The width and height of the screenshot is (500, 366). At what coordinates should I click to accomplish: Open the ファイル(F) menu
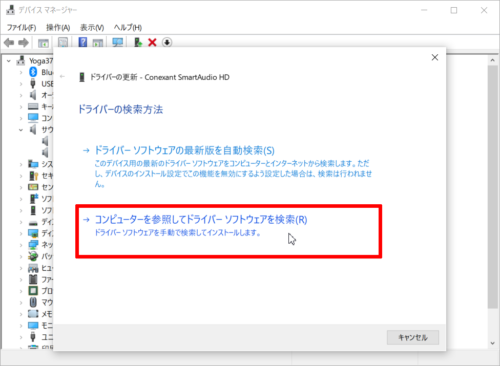22,27
